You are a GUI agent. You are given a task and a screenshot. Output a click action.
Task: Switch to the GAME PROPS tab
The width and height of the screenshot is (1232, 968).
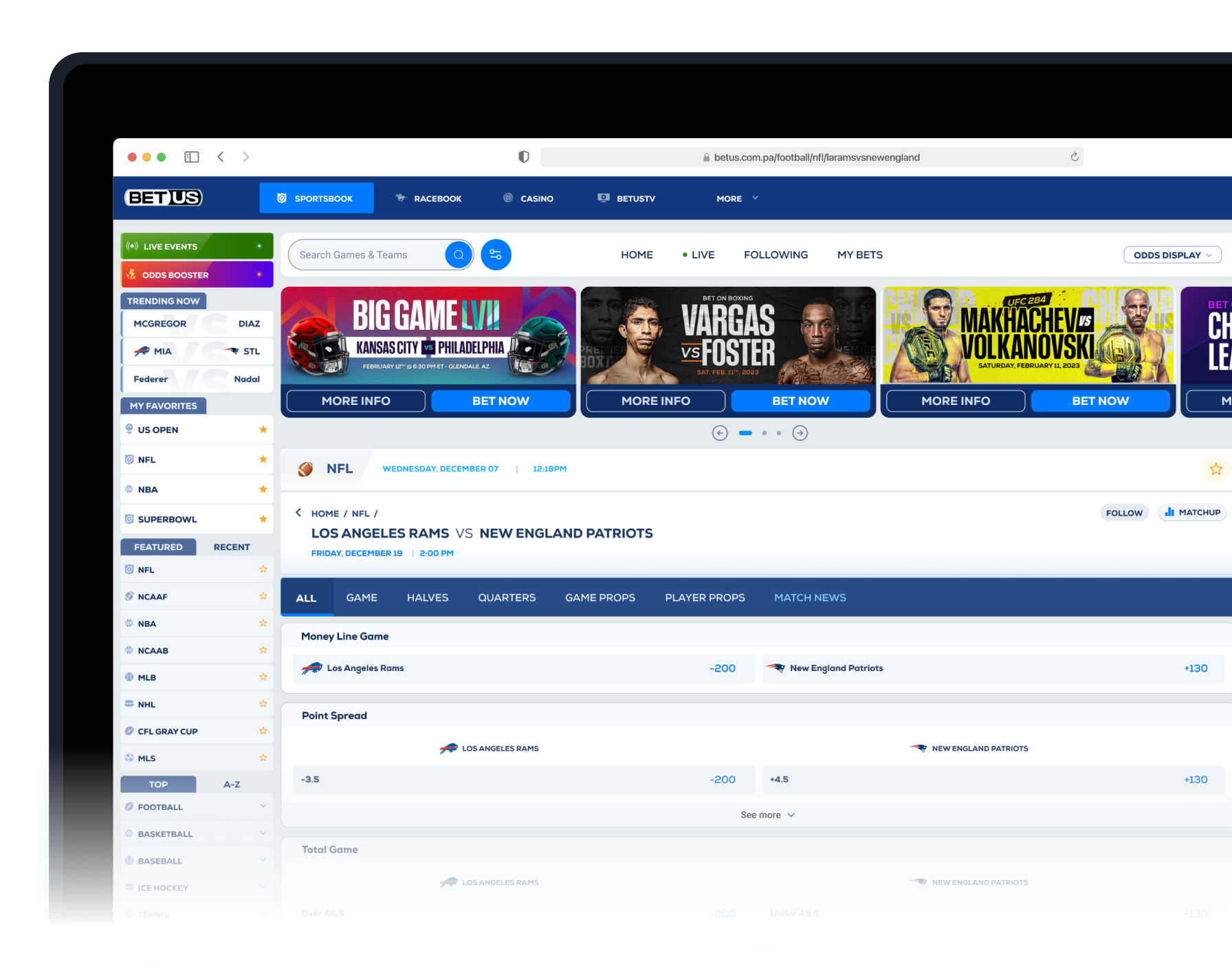600,597
